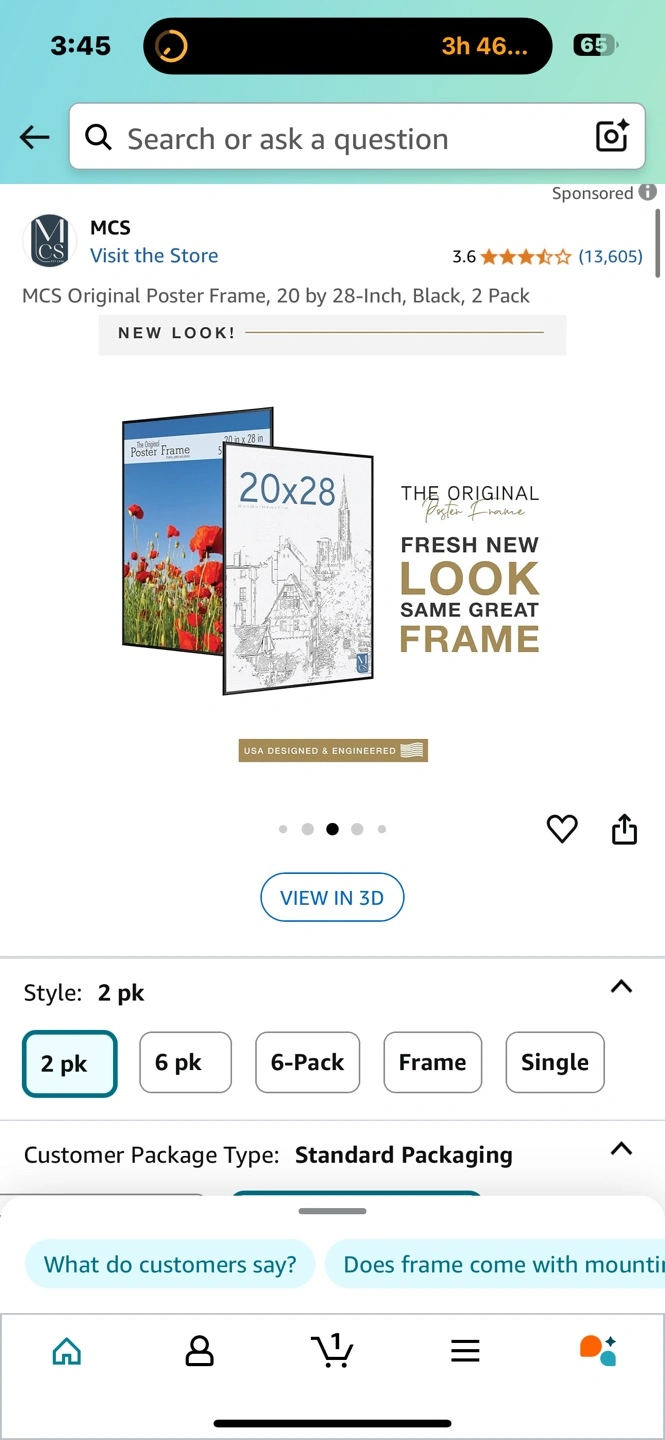Select the 6 pk style option
This screenshot has height=1440, width=665.
pos(186,1062)
